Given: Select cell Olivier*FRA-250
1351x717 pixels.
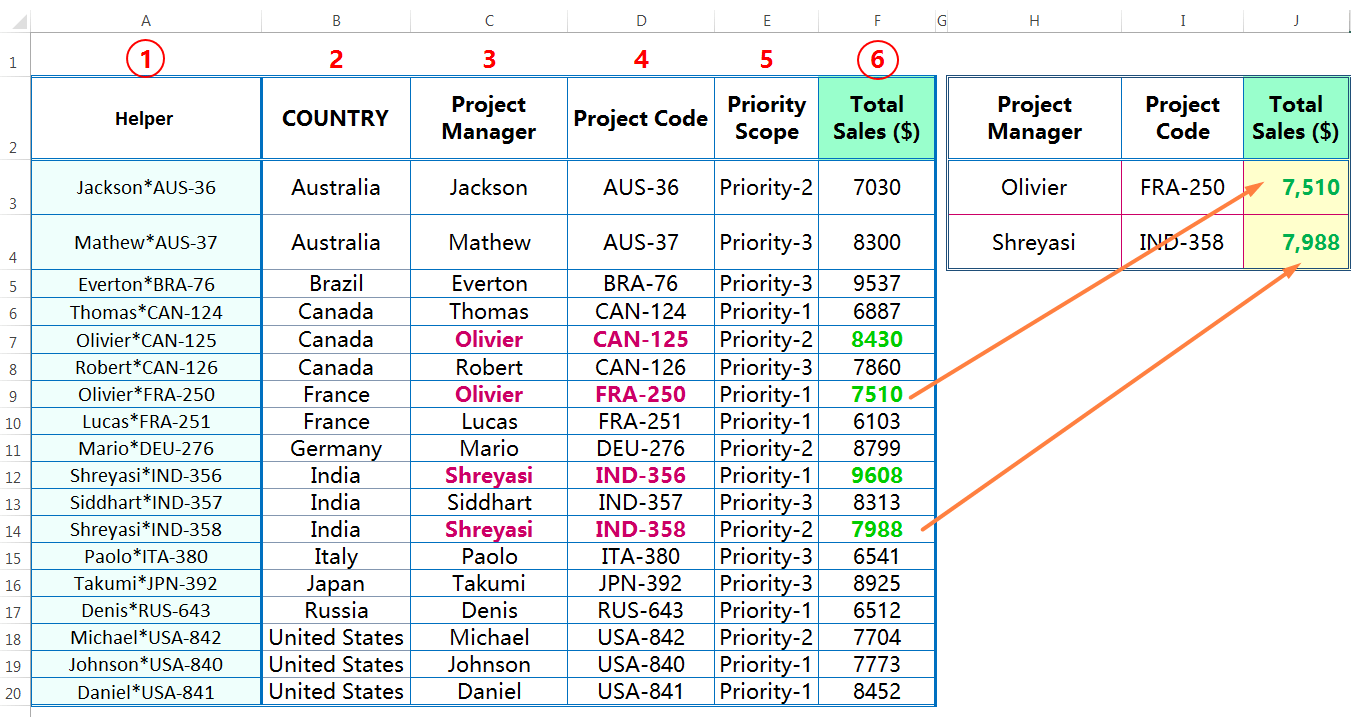Looking at the screenshot, I should [146, 394].
